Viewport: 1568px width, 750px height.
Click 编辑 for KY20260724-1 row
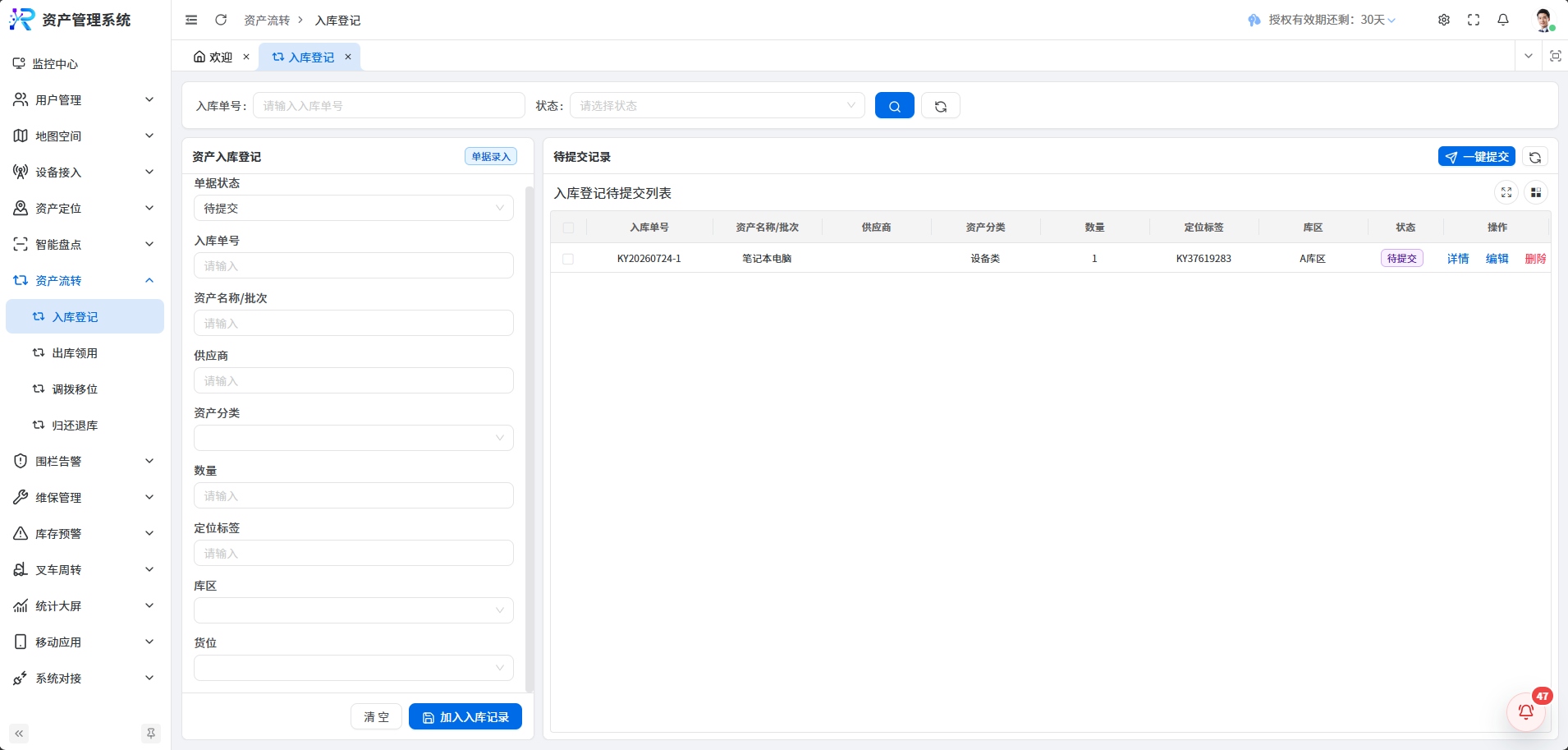(x=1497, y=259)
